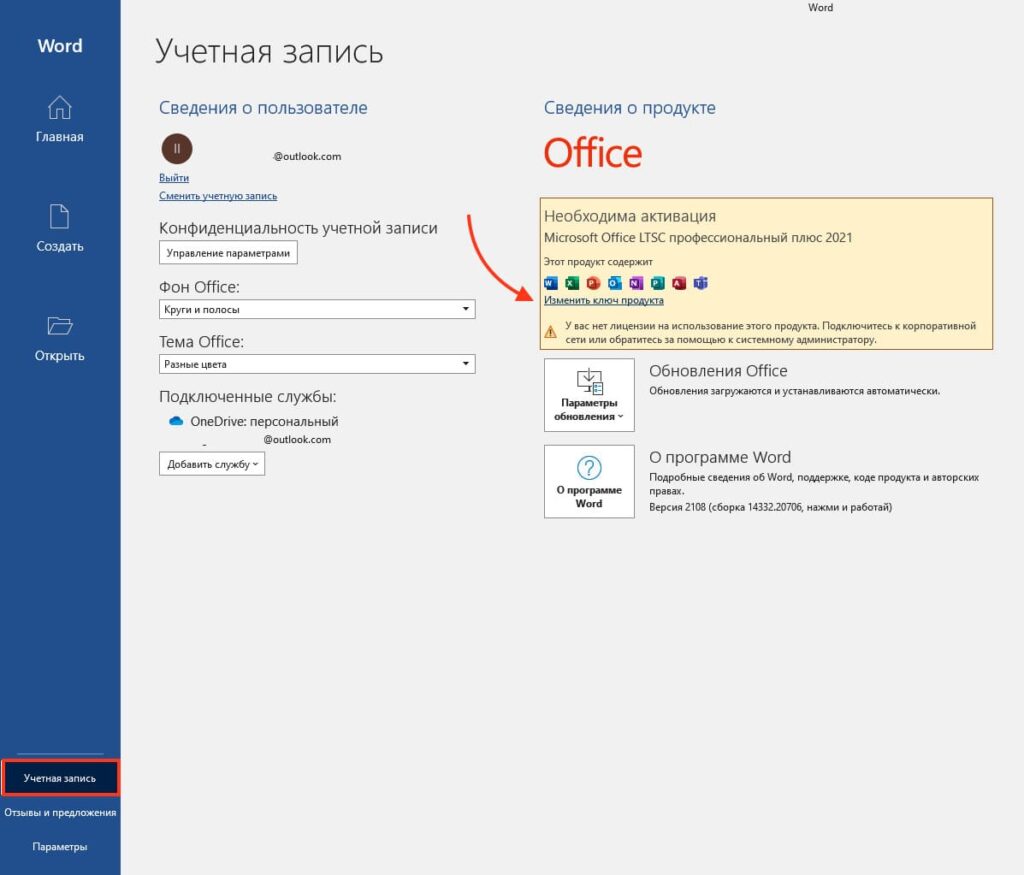Image resolution: width=1024 pixels, height=875 pixels.
Task: Click the Управление параметрами button
Action: pos(228,253)
